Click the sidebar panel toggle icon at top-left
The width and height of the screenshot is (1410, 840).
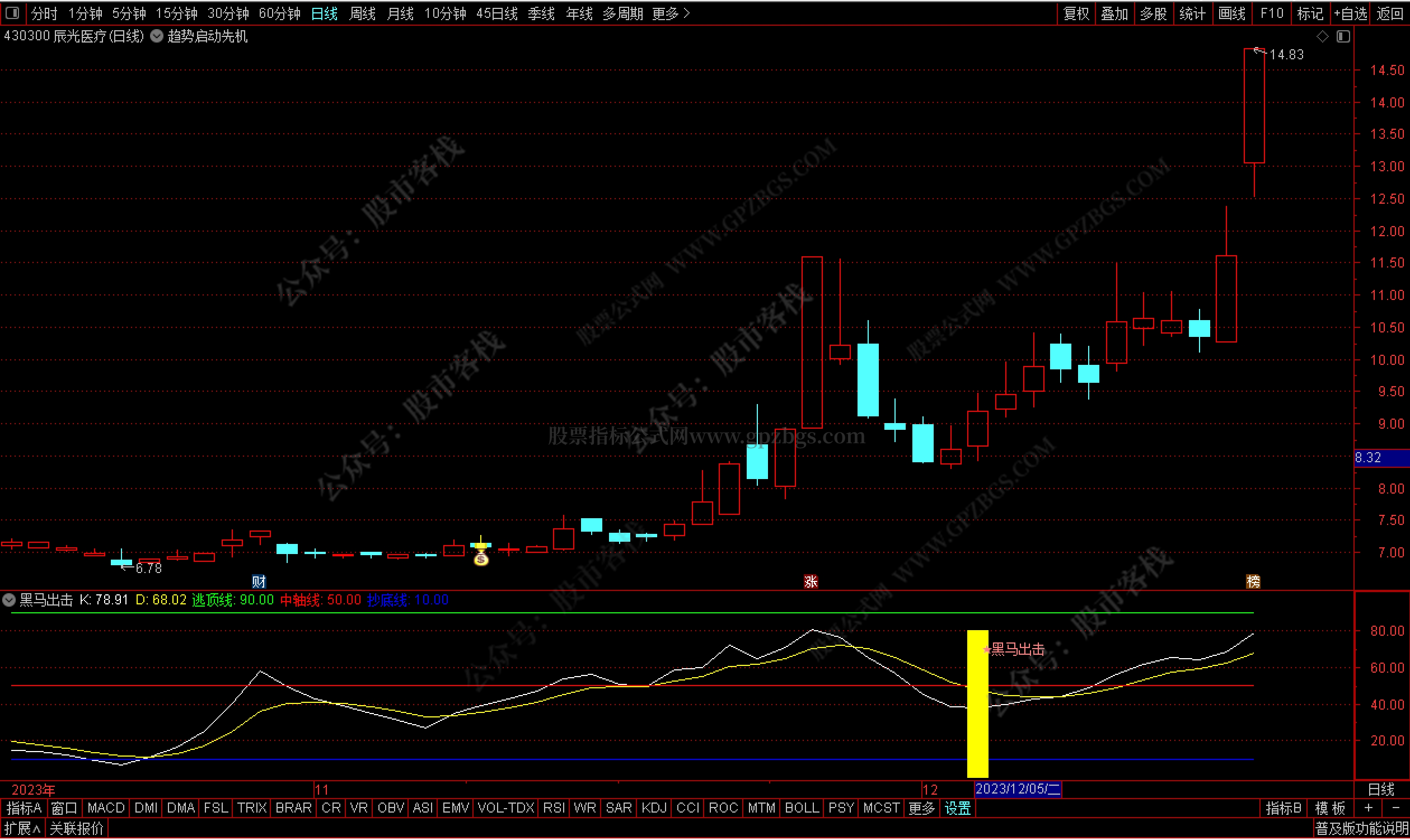pyautogui.click(x=12, y=12)
